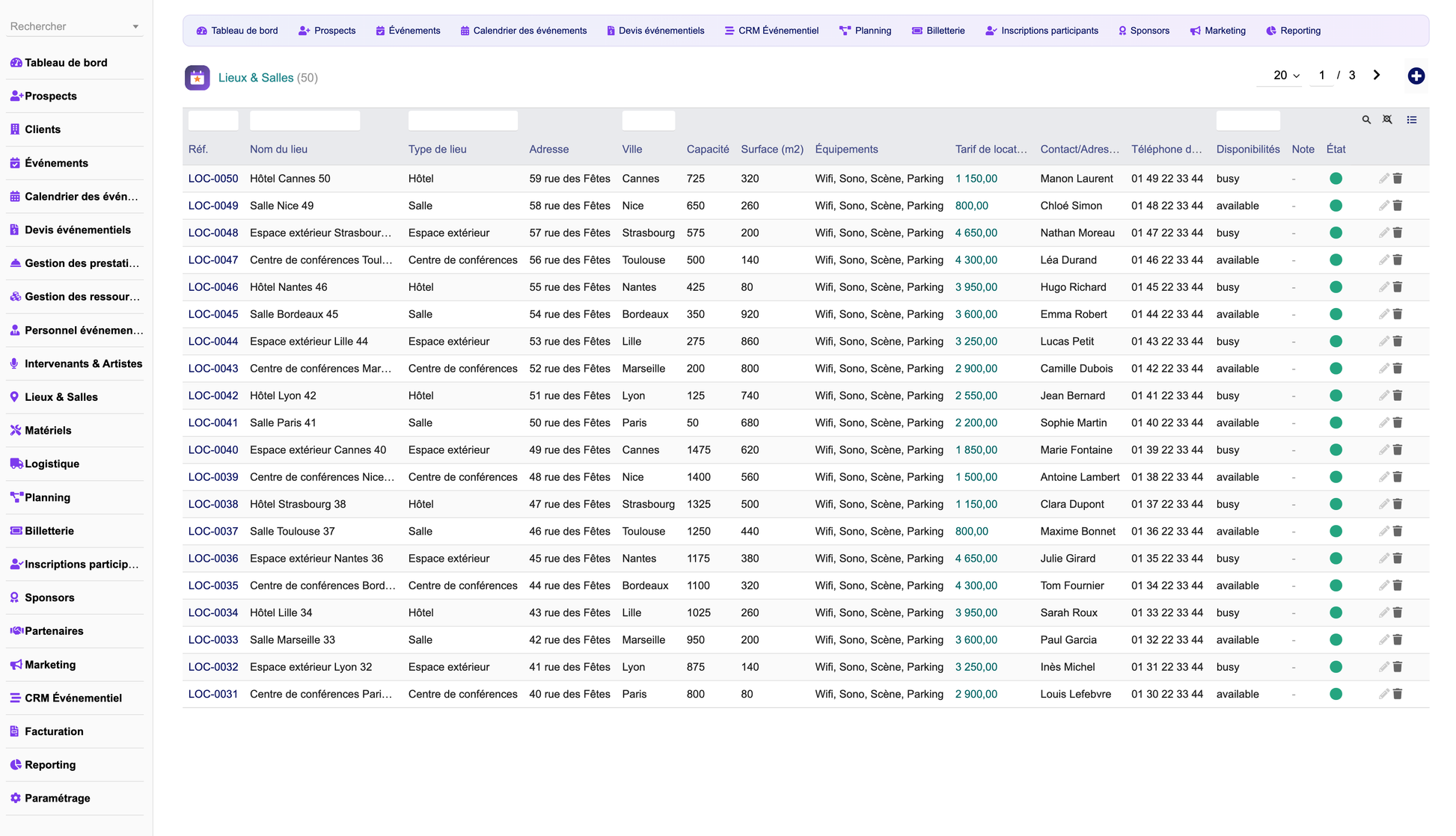Delete row LOC-0040 with trash icon
Image resolution: width=1456 pixels, height=836 pixels.
point(1398,449)
